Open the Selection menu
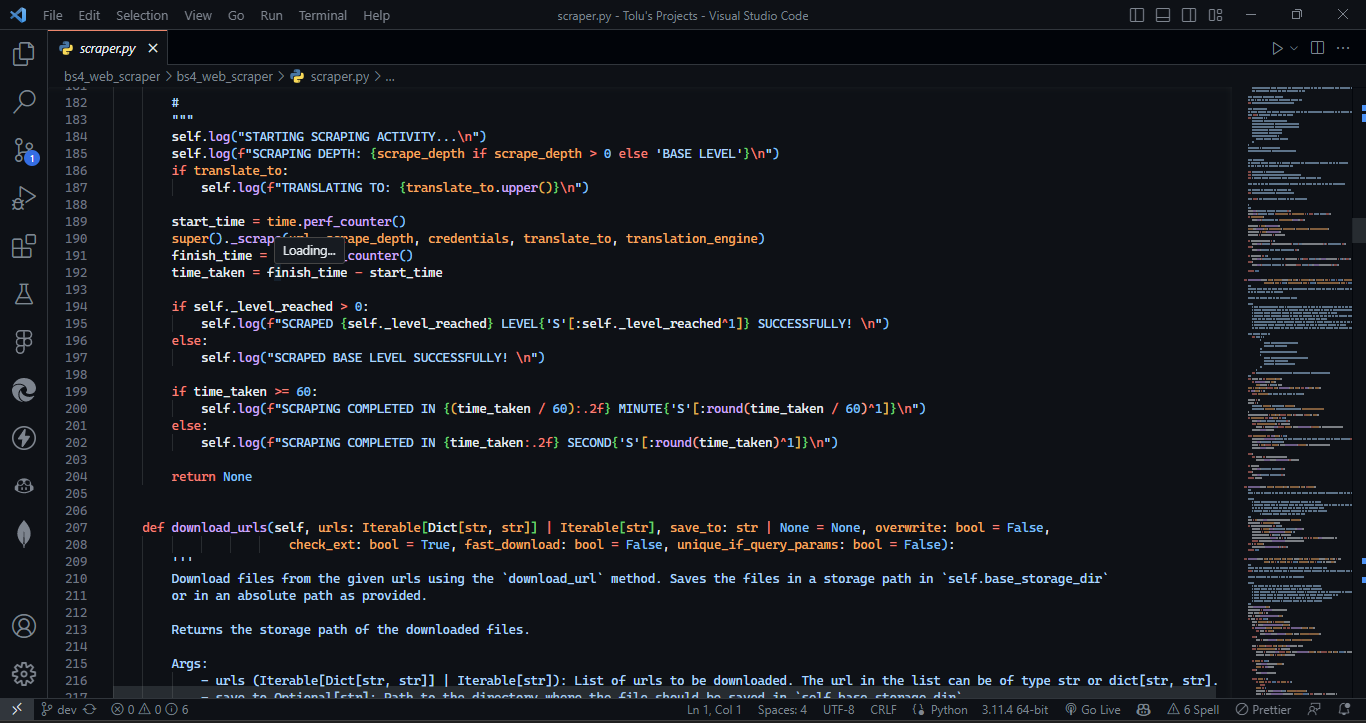Viewport: 1366px width, 723px height. [142, 15]
